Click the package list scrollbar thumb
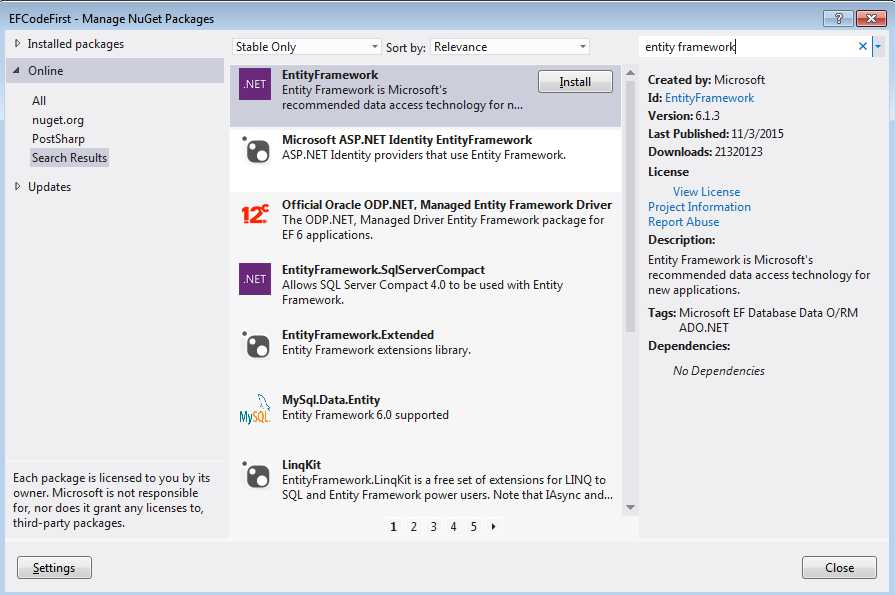This screenshot has width=895, height=595. click(x=630, y=206)
